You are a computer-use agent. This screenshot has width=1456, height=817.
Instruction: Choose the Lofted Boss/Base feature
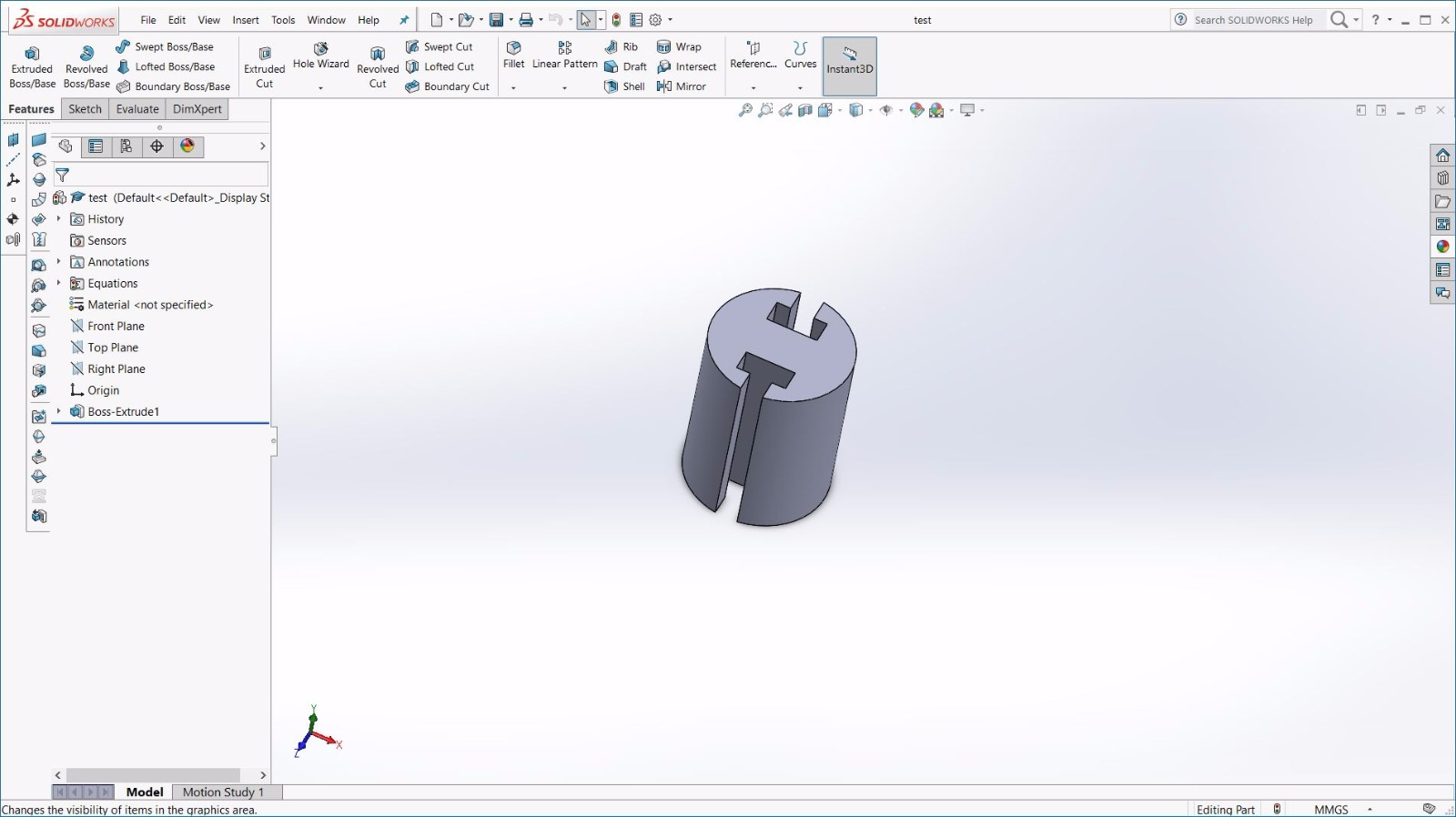(x=166, y=66)
